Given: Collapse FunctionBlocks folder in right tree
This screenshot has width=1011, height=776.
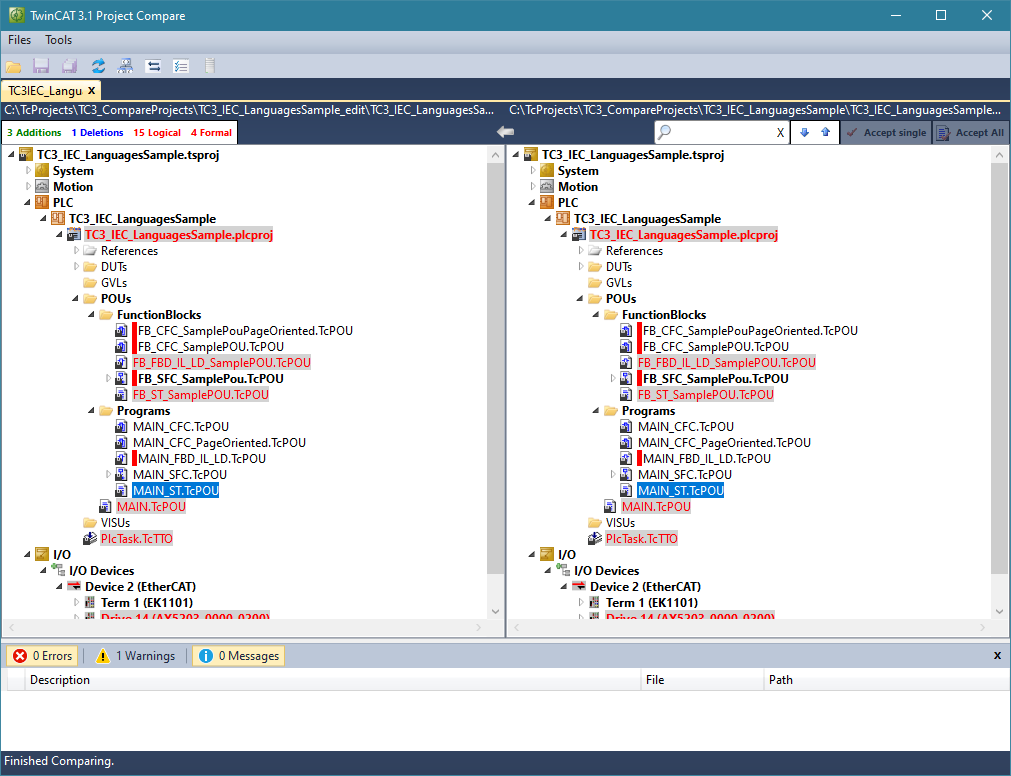Looking at the screenshot, I should tap(596, 315).
